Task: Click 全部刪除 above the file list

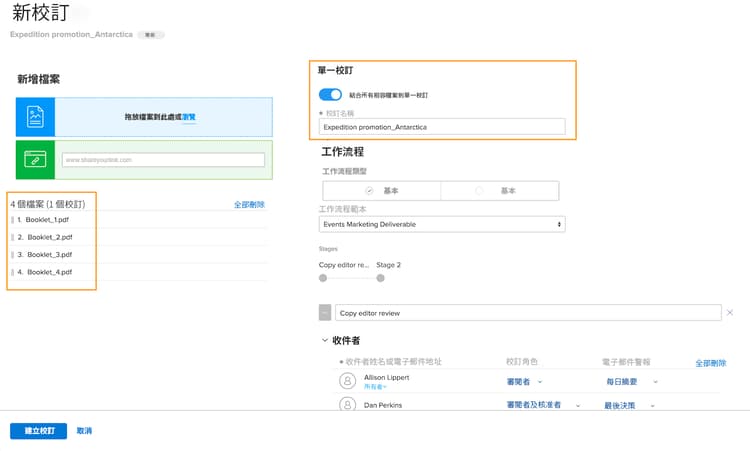Action: tap(249, 205)
